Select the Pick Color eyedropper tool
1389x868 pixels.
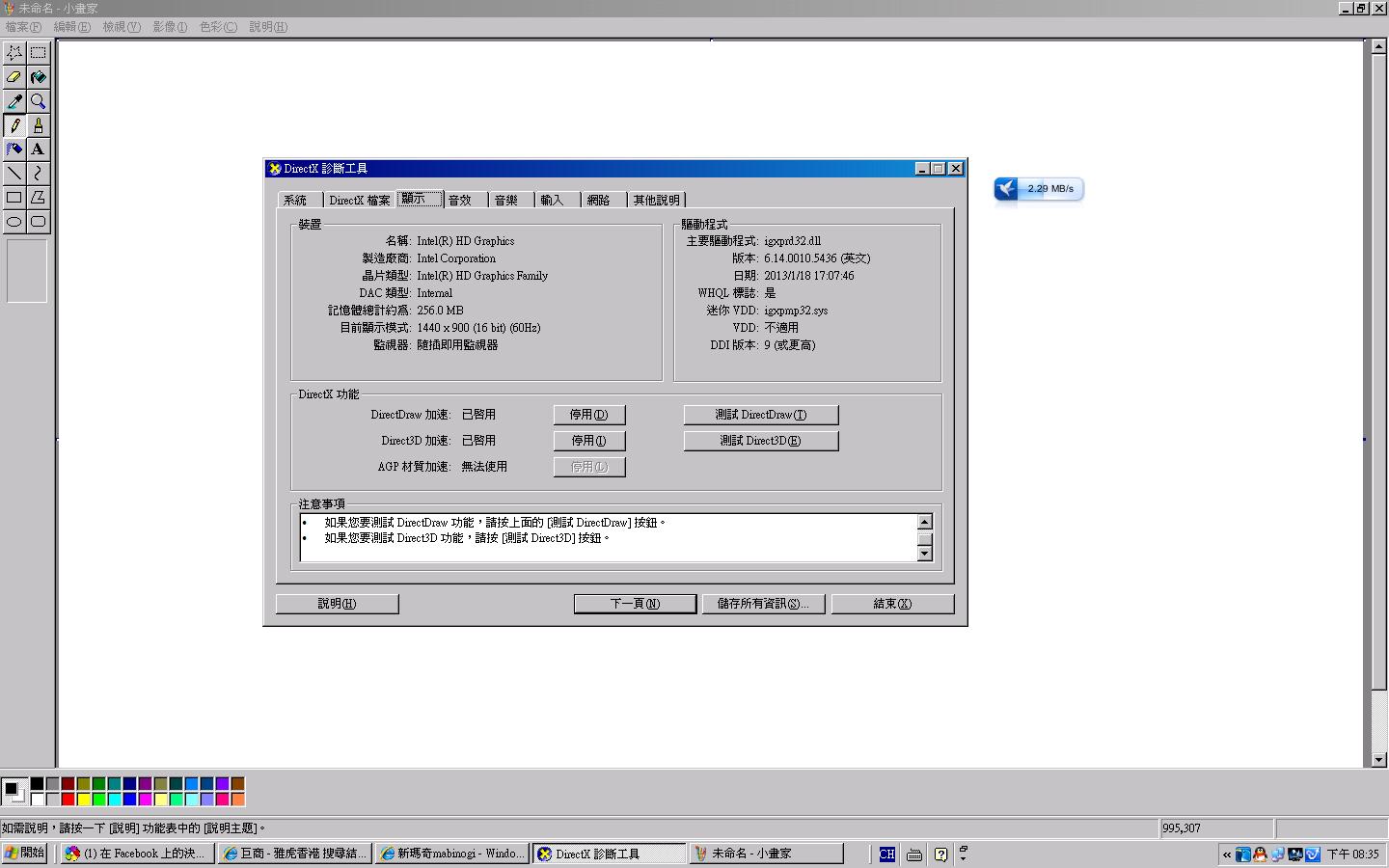tap(14, 101)
